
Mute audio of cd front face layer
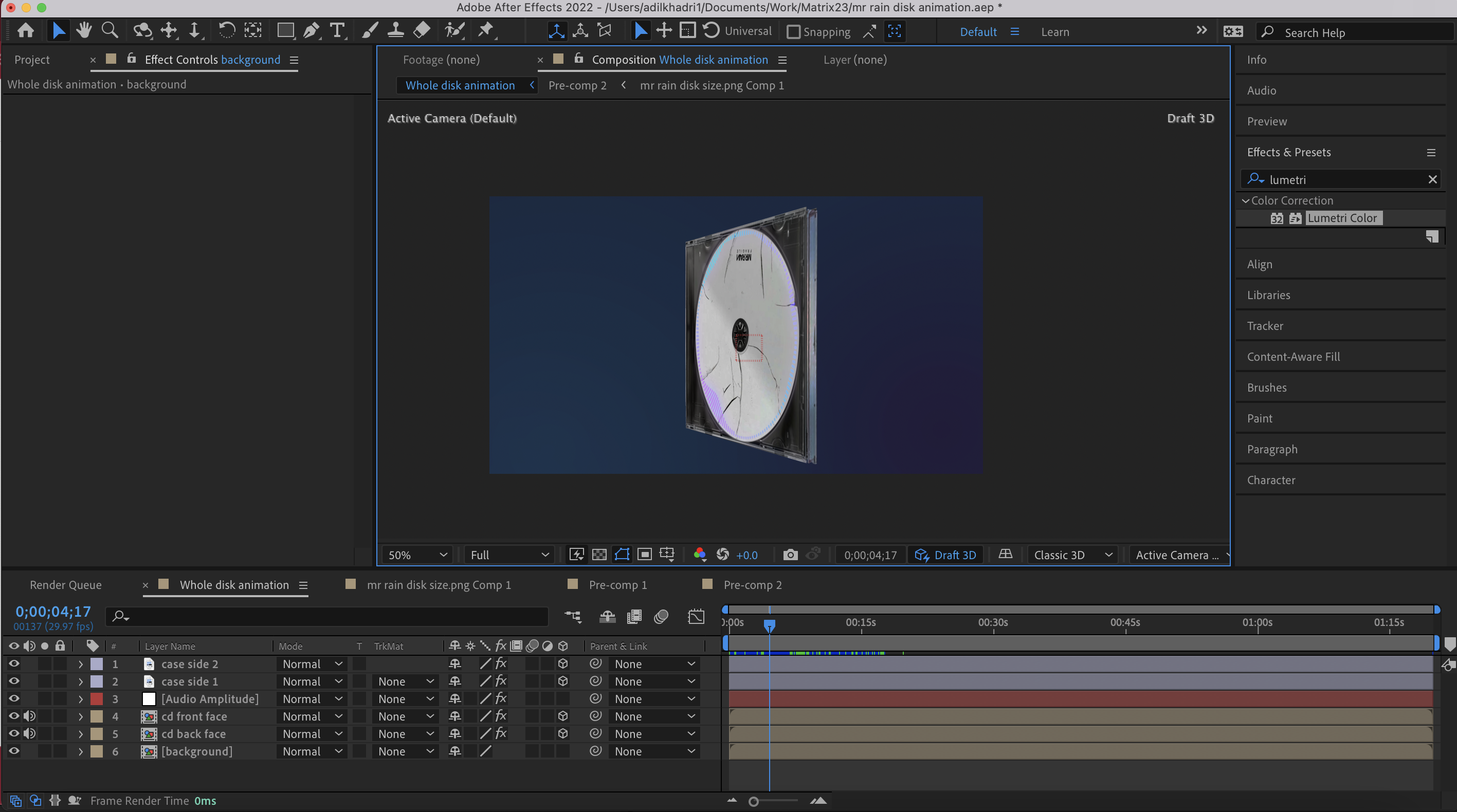pos(29,716)
